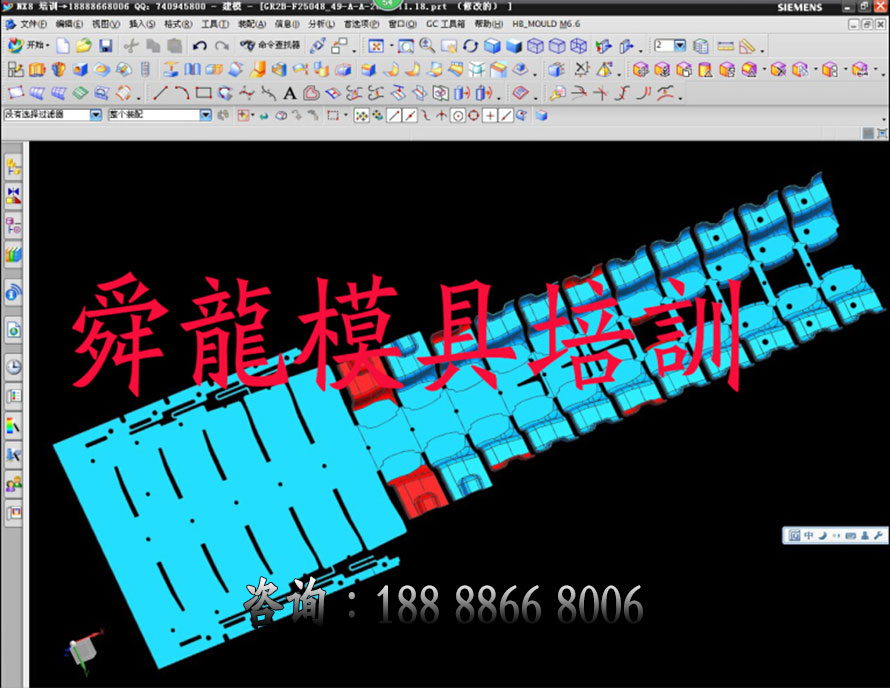Toggle End Point snap option
The image size is (890, 688).
coord(394,116)
